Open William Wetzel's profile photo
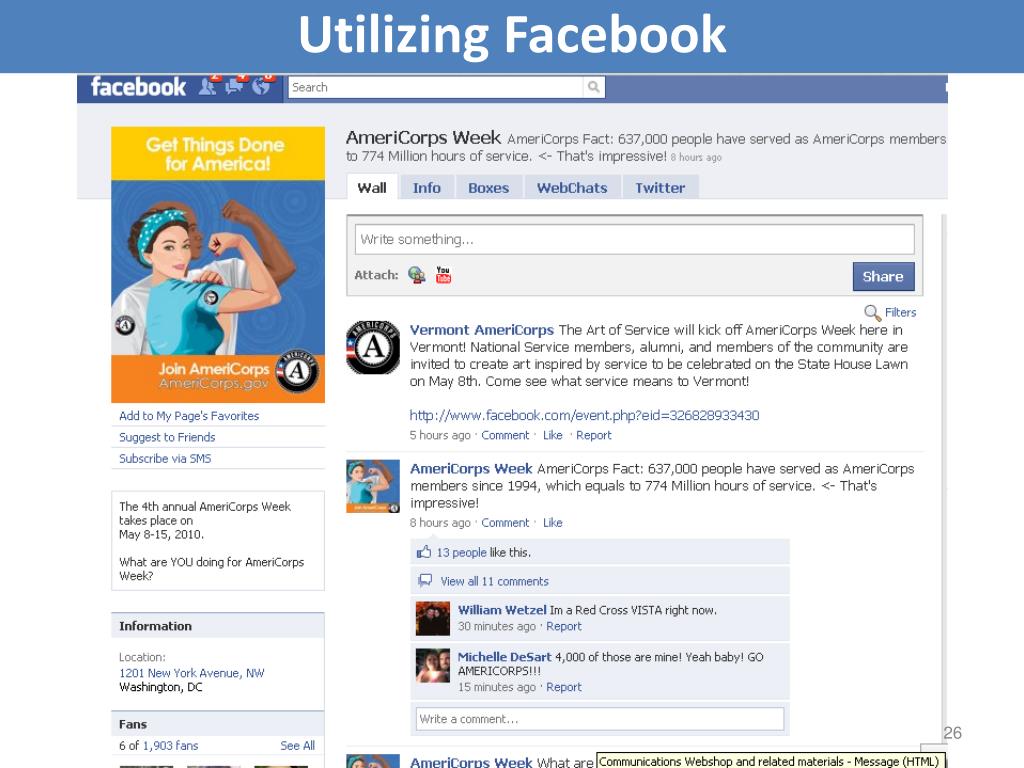This screenshot has width=1024, height=768. click(x=432, y=618)
